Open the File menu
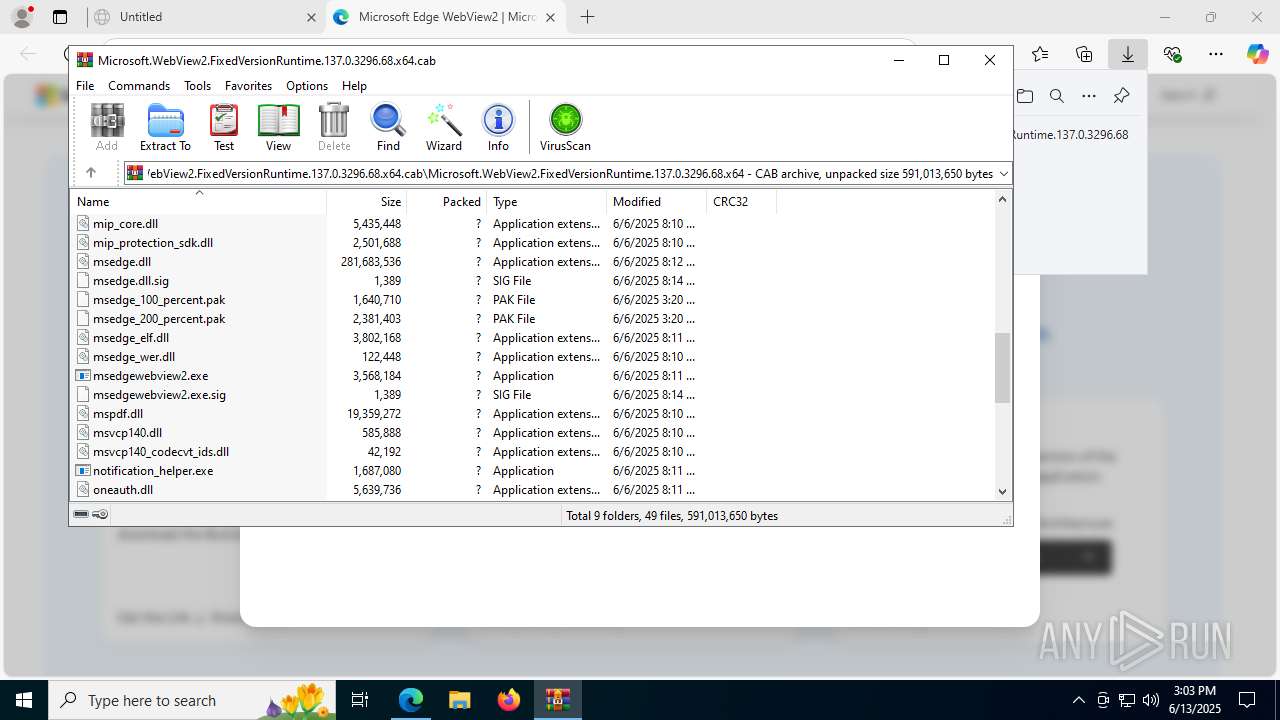The width and height of the screenshot is (1280, 720). (85, 86)
